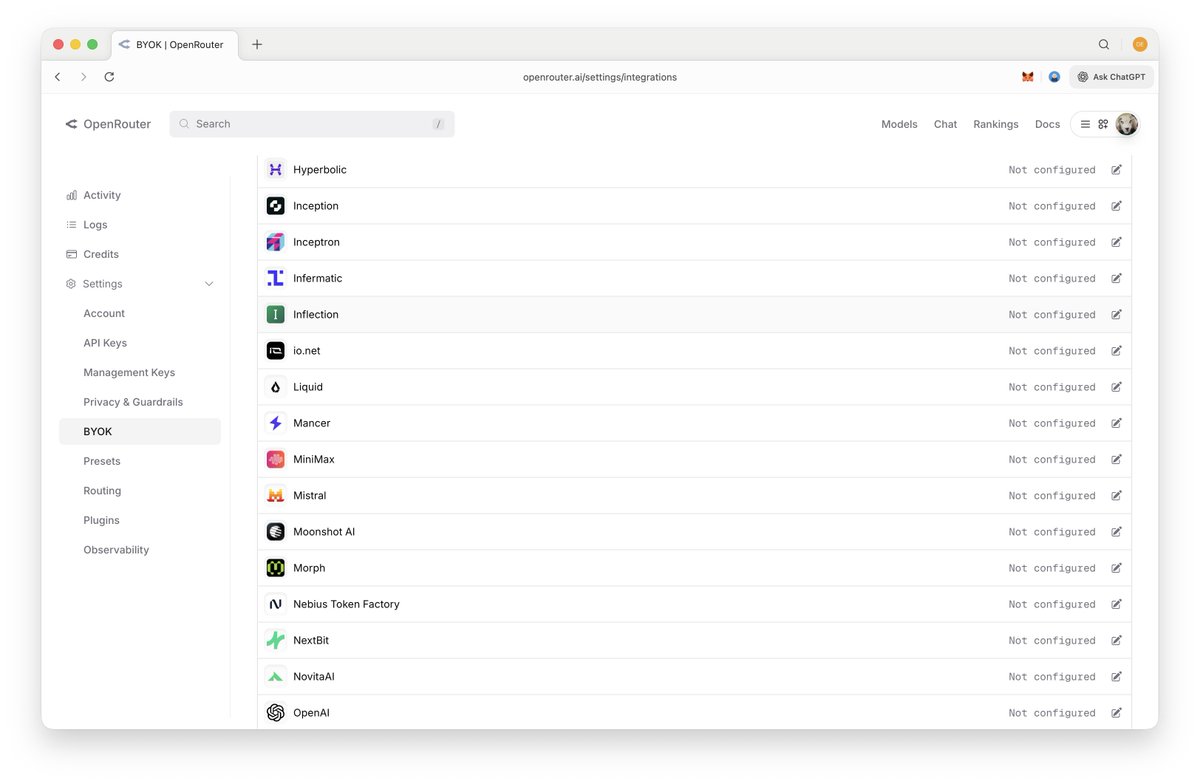Focus the OpenRouter search field
1200x784 pixels.
pos(312,124)
